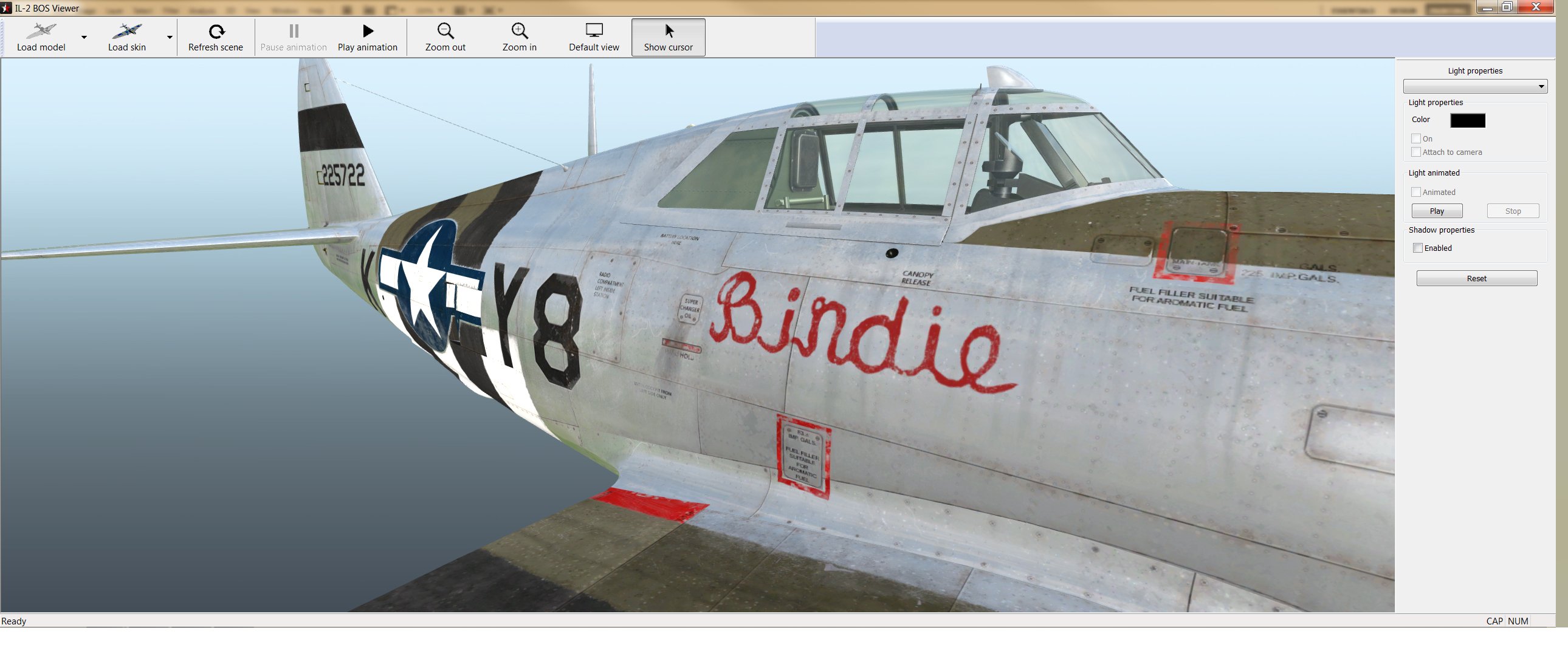Open the Load model dropdown arrow

(84, 37)
